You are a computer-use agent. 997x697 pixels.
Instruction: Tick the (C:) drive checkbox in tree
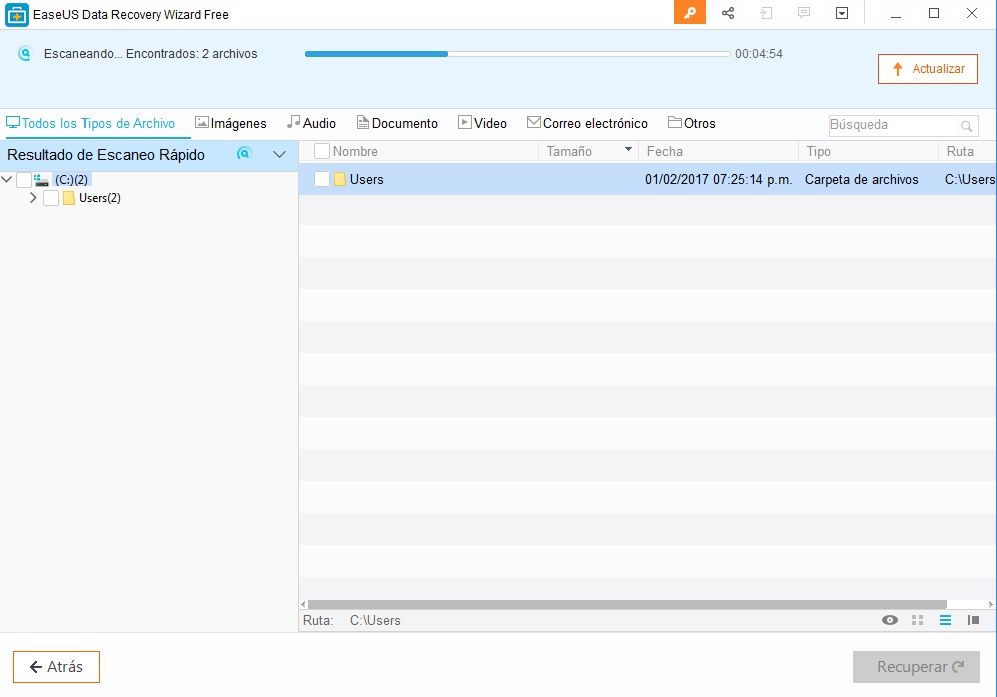coord(24,180)
